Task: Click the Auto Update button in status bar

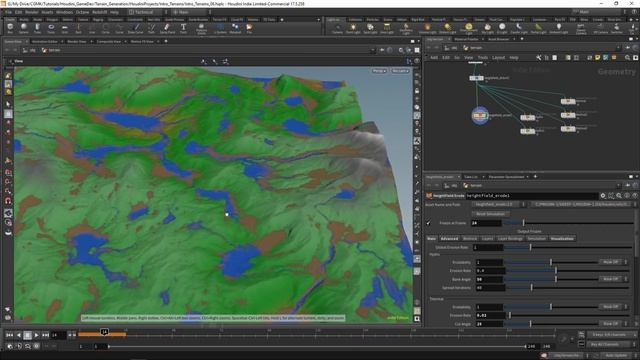Action: tap(616, 356)
